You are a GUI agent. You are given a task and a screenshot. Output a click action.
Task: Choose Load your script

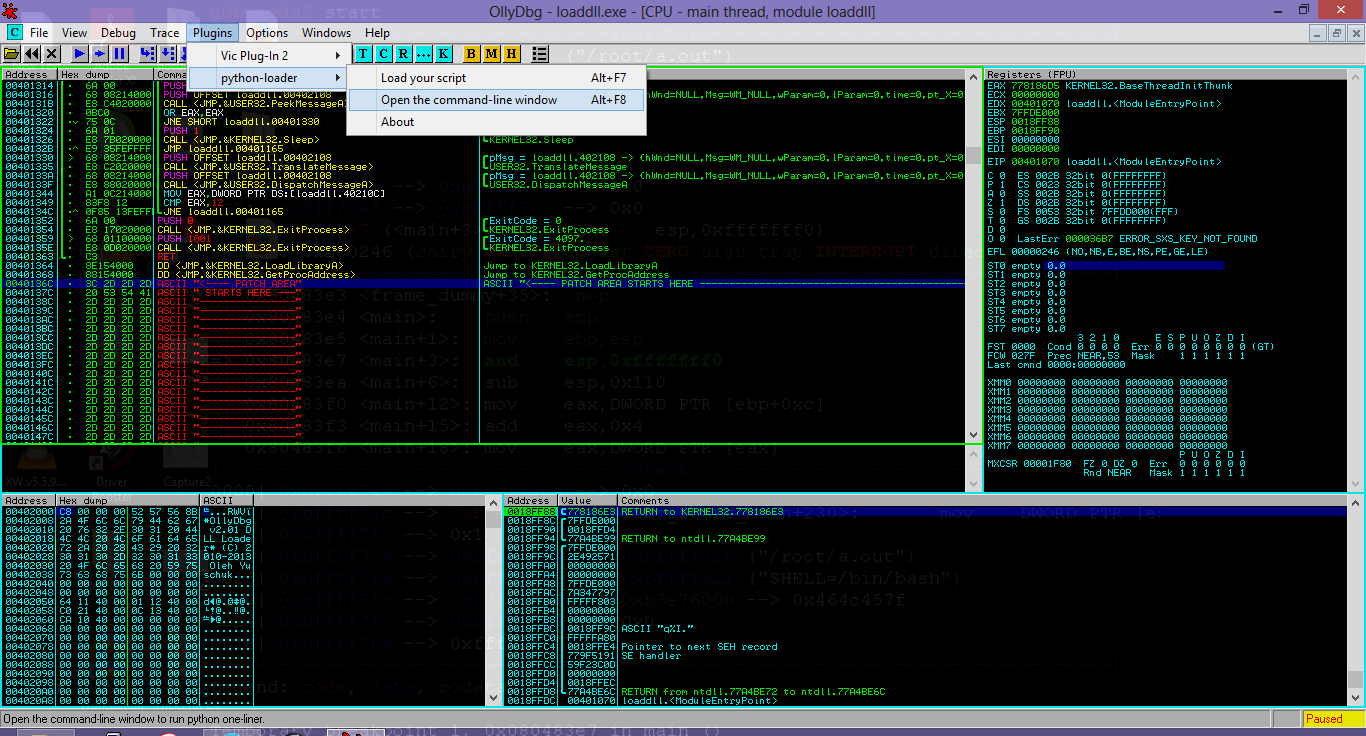496,78
